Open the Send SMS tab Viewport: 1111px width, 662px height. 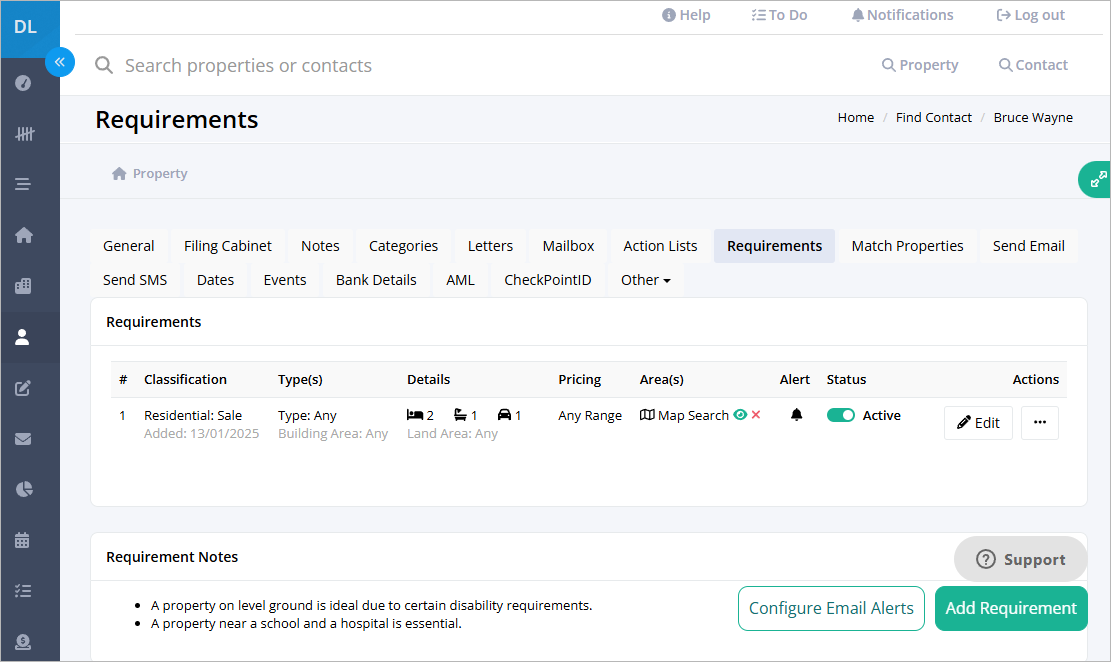[135, 280]
